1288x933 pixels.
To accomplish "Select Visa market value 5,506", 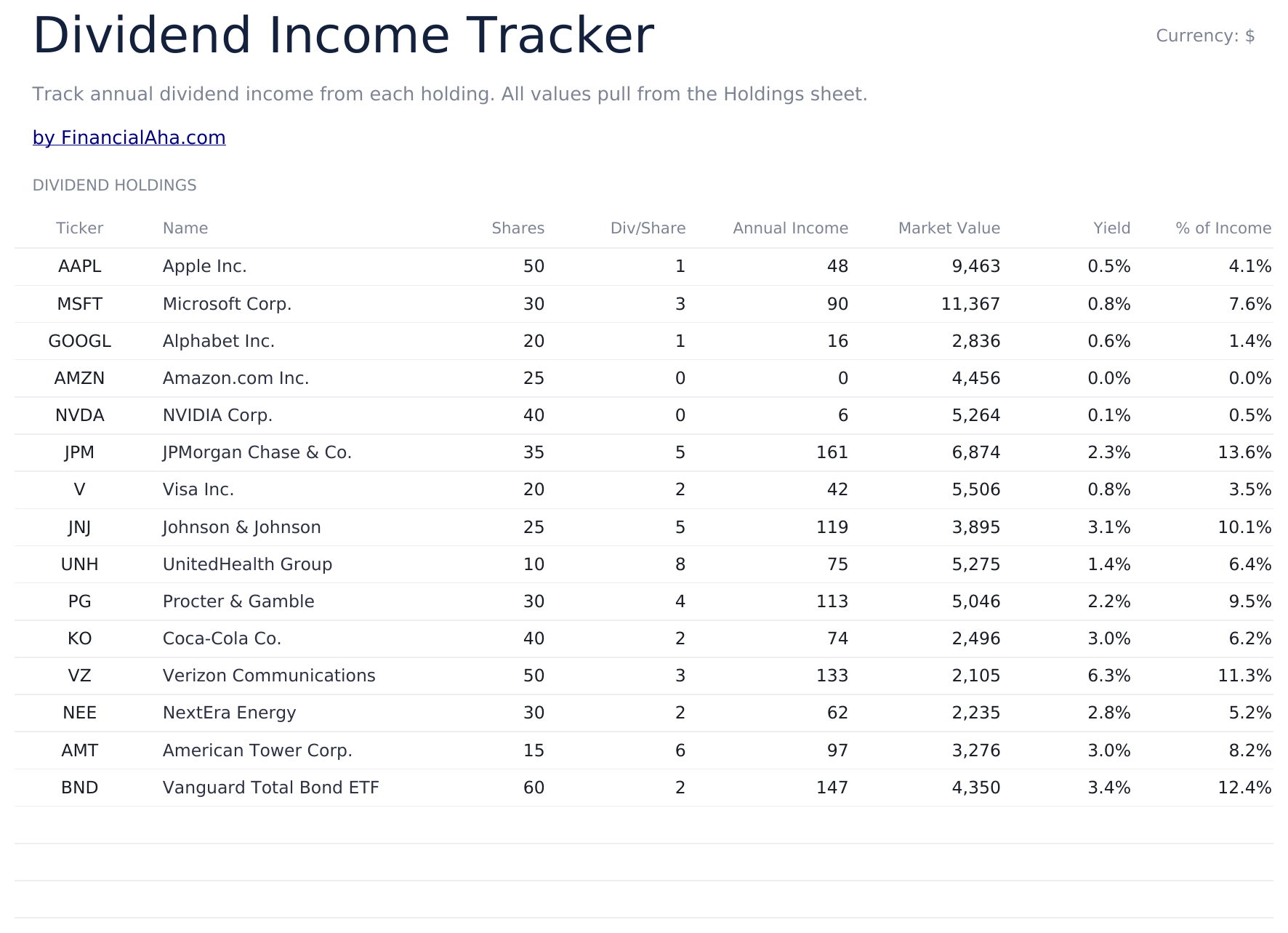I will tap(976, 489).
